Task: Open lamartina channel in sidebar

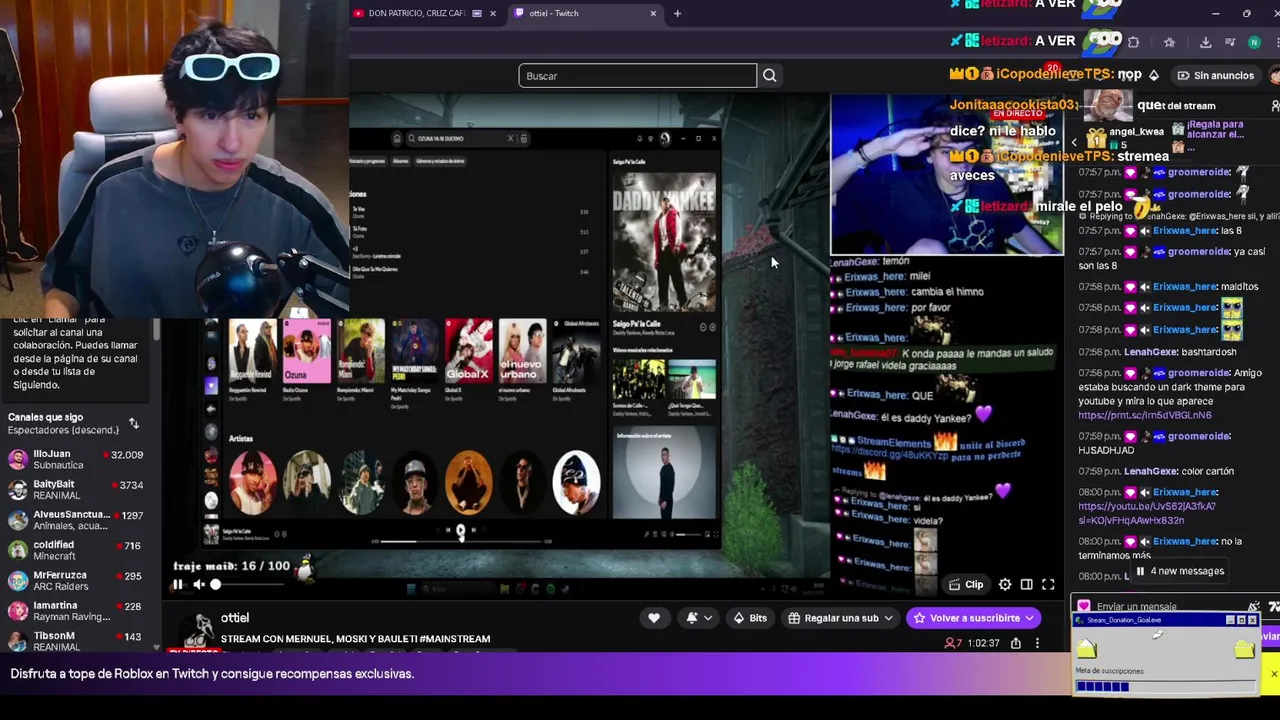Action: [76, 611]
